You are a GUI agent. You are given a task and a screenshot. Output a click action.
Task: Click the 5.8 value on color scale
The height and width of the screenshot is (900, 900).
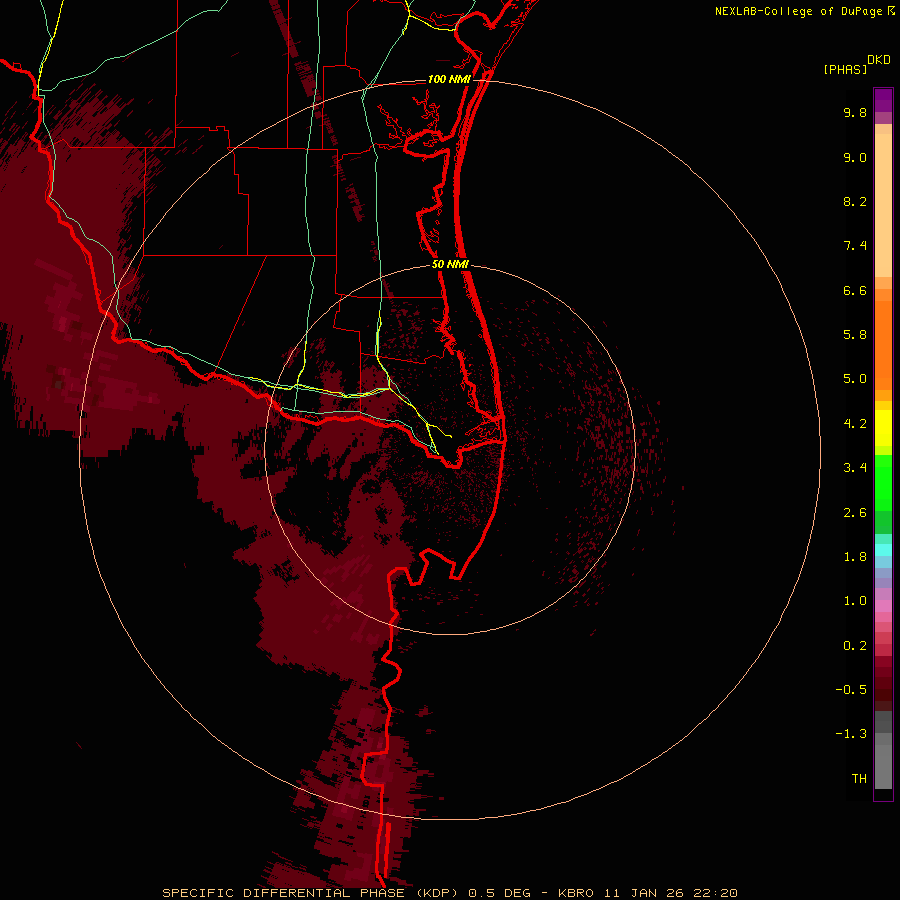click(x=855, y=334)
